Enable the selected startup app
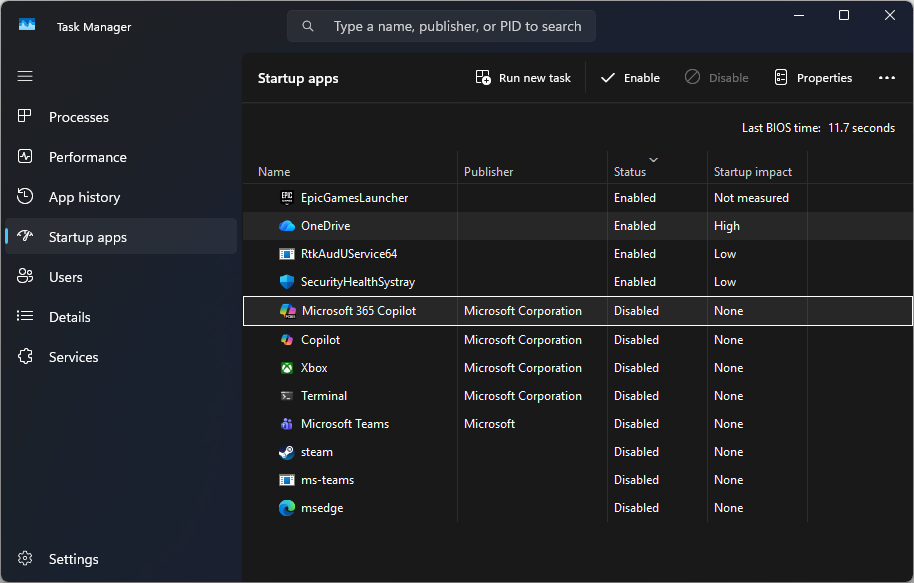The image size is (914, 583). (x=630, y=78)
